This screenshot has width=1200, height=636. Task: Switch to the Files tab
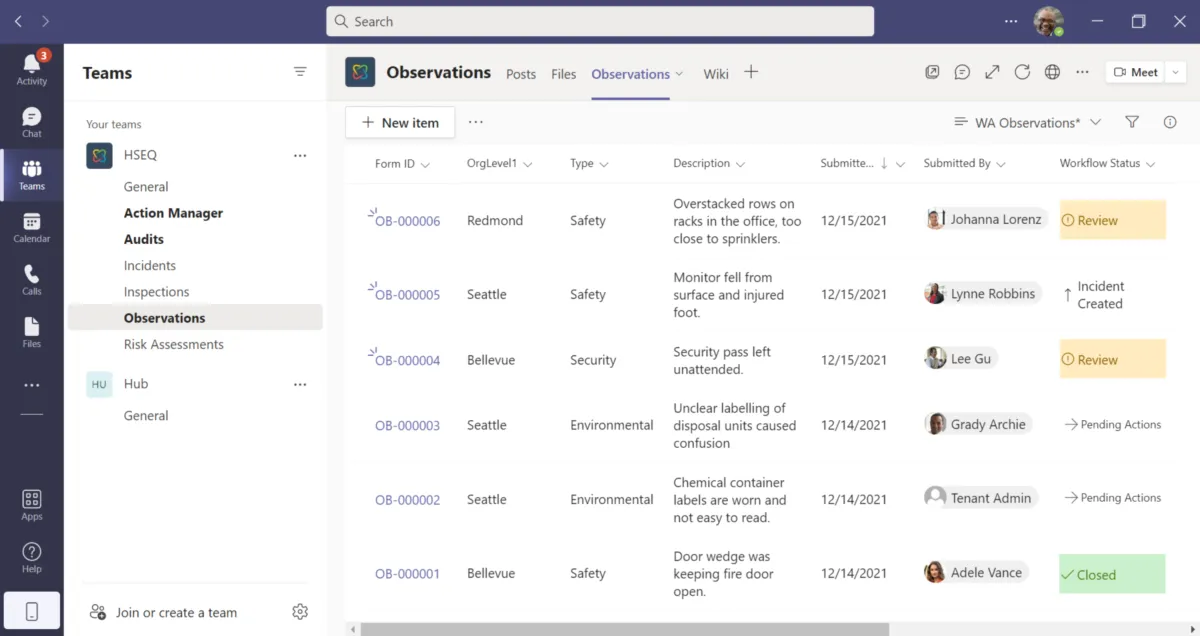point(563,74)
